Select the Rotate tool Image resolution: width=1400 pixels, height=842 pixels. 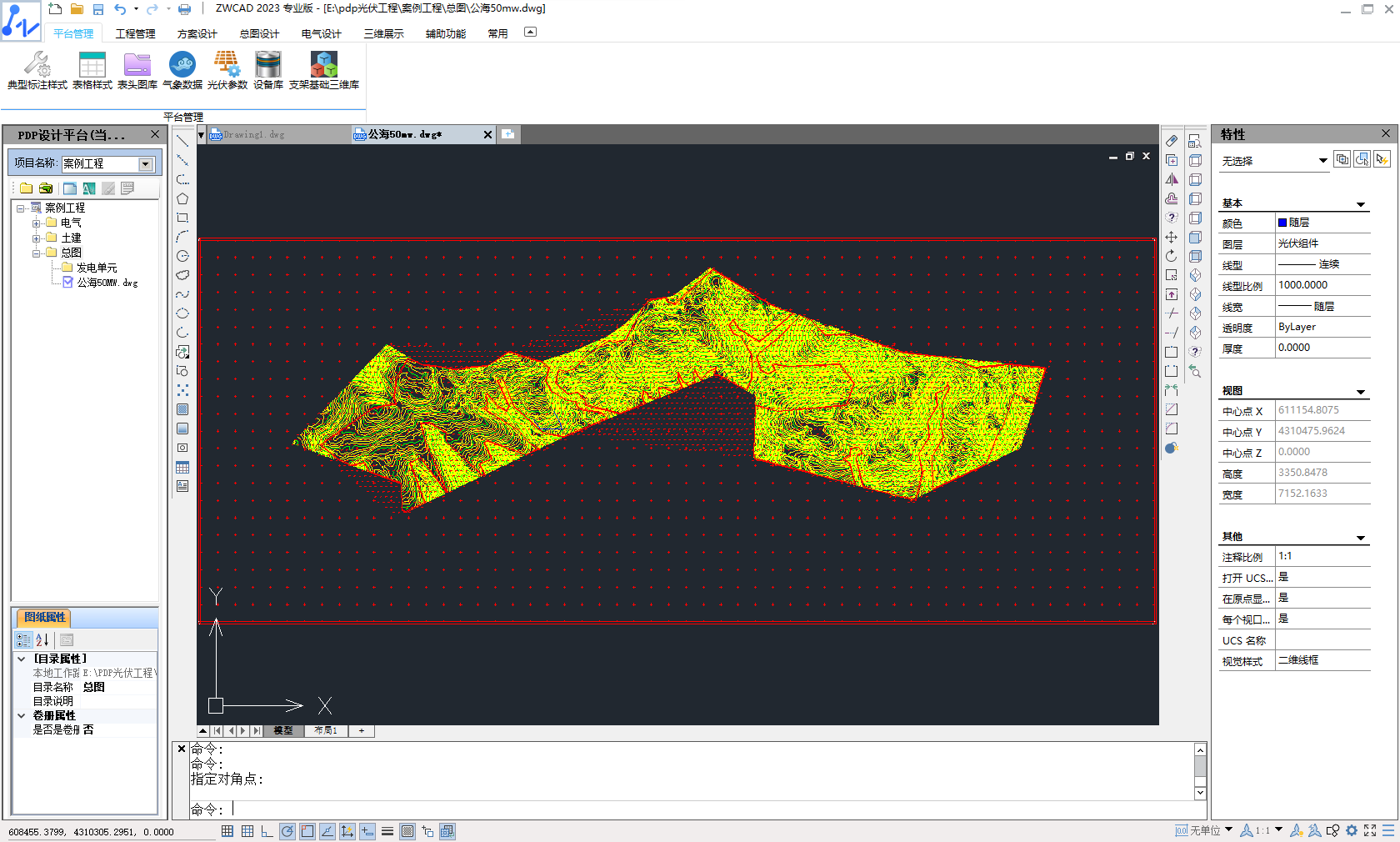(x=1172, y=256)
